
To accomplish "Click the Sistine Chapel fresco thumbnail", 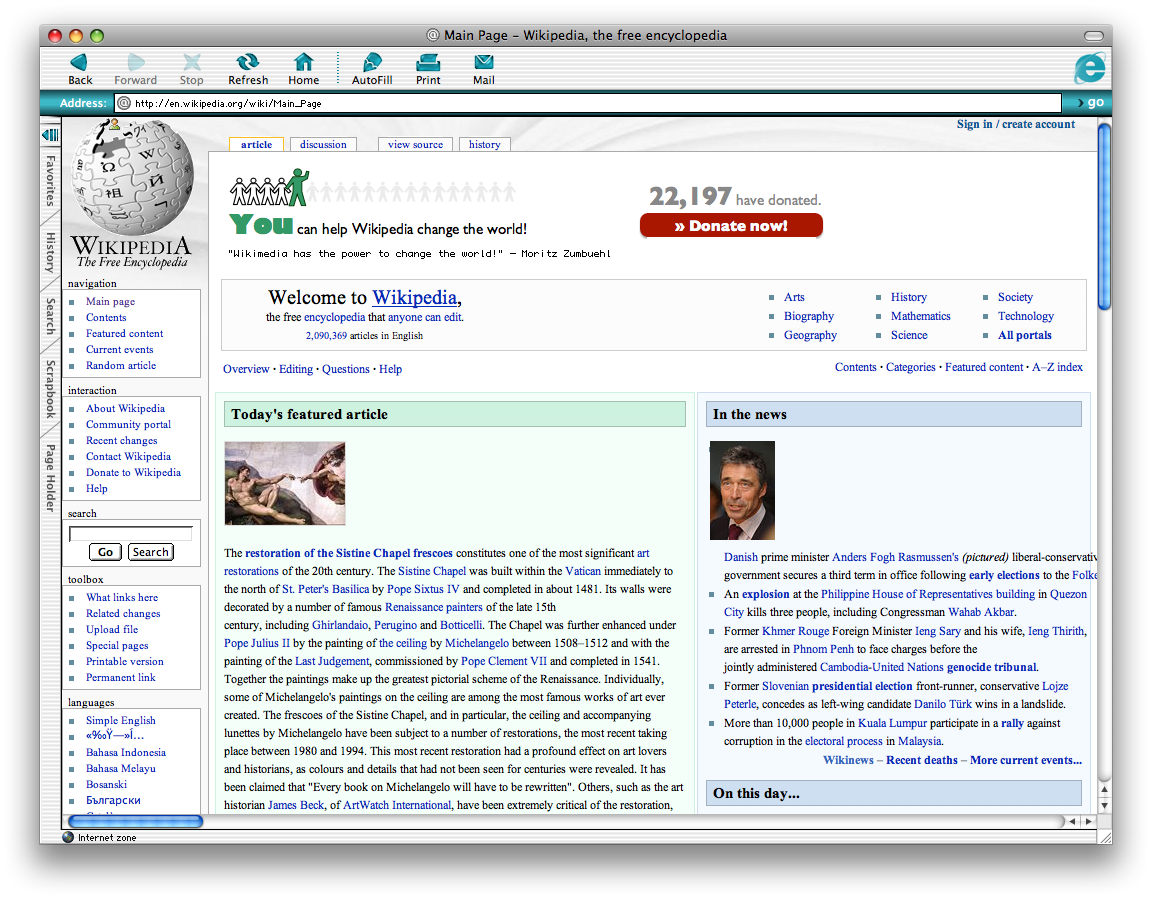I will (x=285, y=483).
